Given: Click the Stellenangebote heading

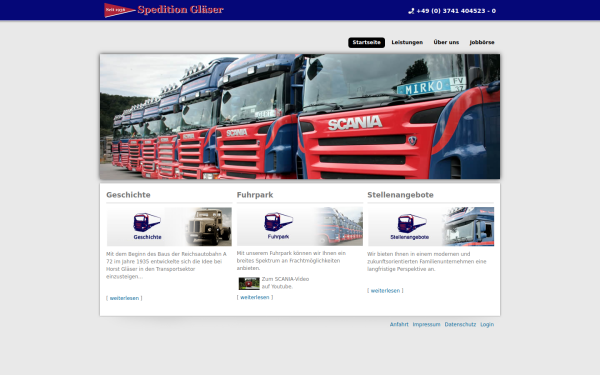Looking at the screenshot, I should pyautogui.click(x=400, y=195).
